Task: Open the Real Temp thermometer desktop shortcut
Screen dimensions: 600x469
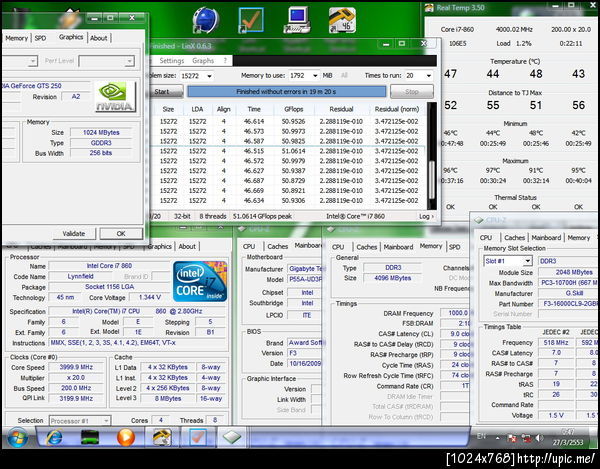Action: [x=342, y=20]
